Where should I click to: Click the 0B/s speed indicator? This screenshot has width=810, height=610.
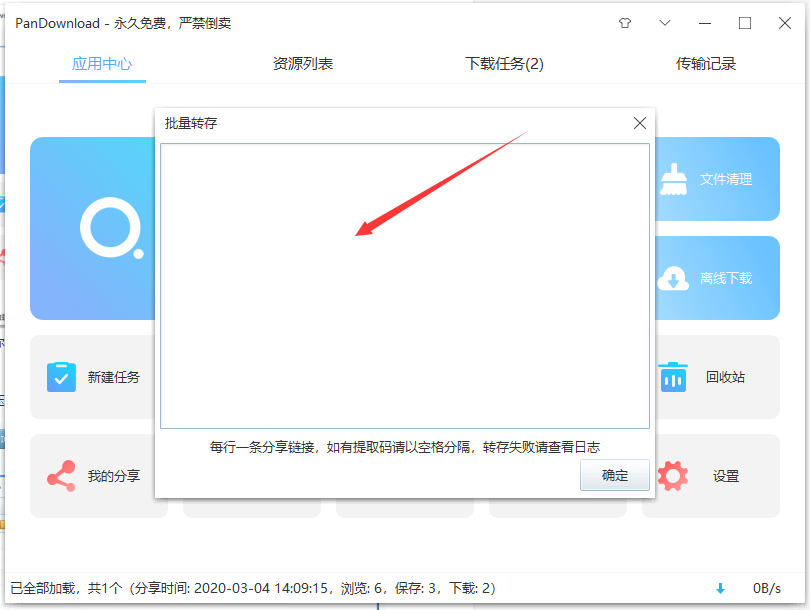tap(767, 588)
